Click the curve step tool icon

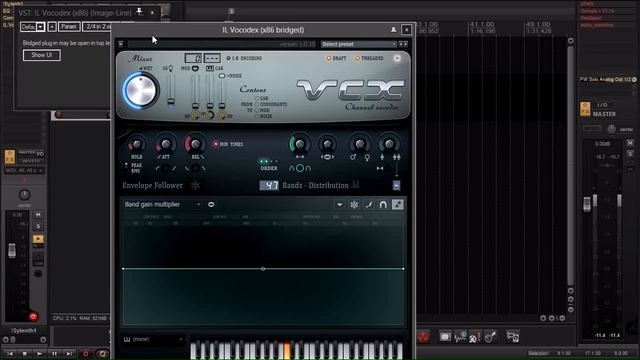tap(369, 204)
